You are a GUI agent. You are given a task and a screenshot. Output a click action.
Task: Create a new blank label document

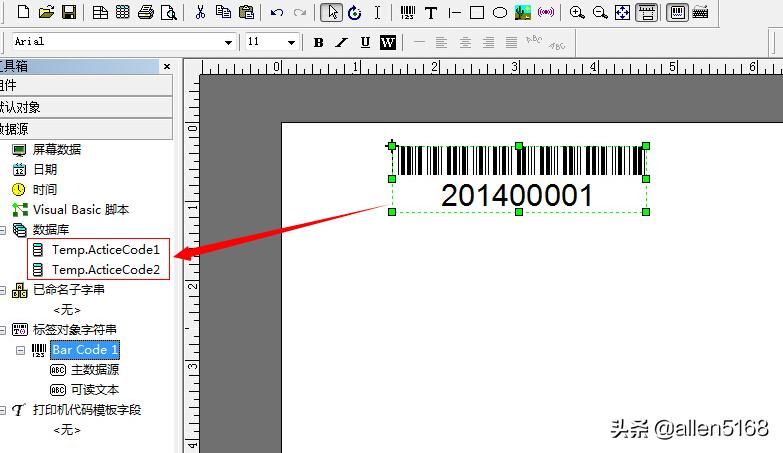[23, 12]
